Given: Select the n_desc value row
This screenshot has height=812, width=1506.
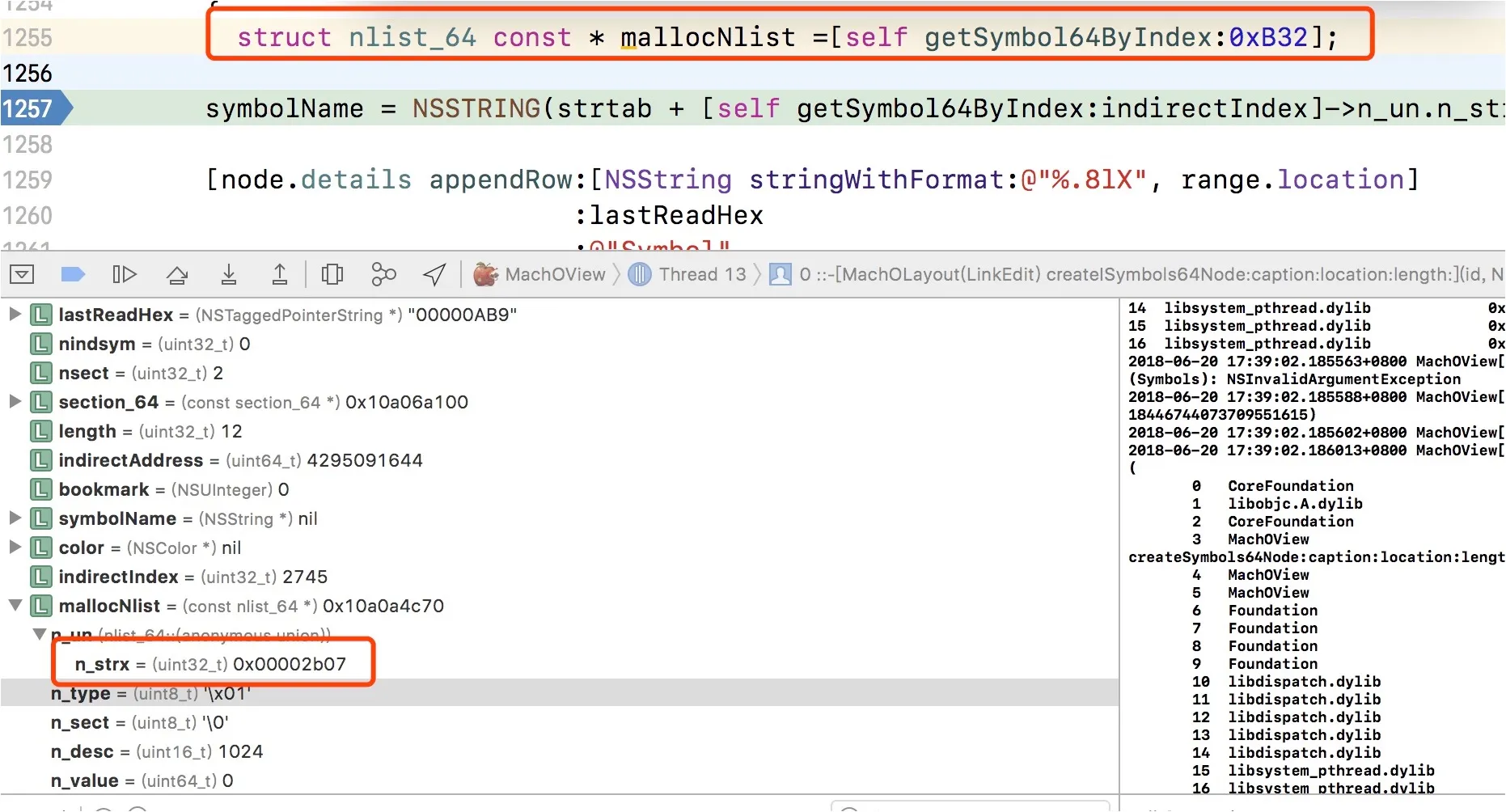Looking at the screenshot, I should click(x=560, y=751).
